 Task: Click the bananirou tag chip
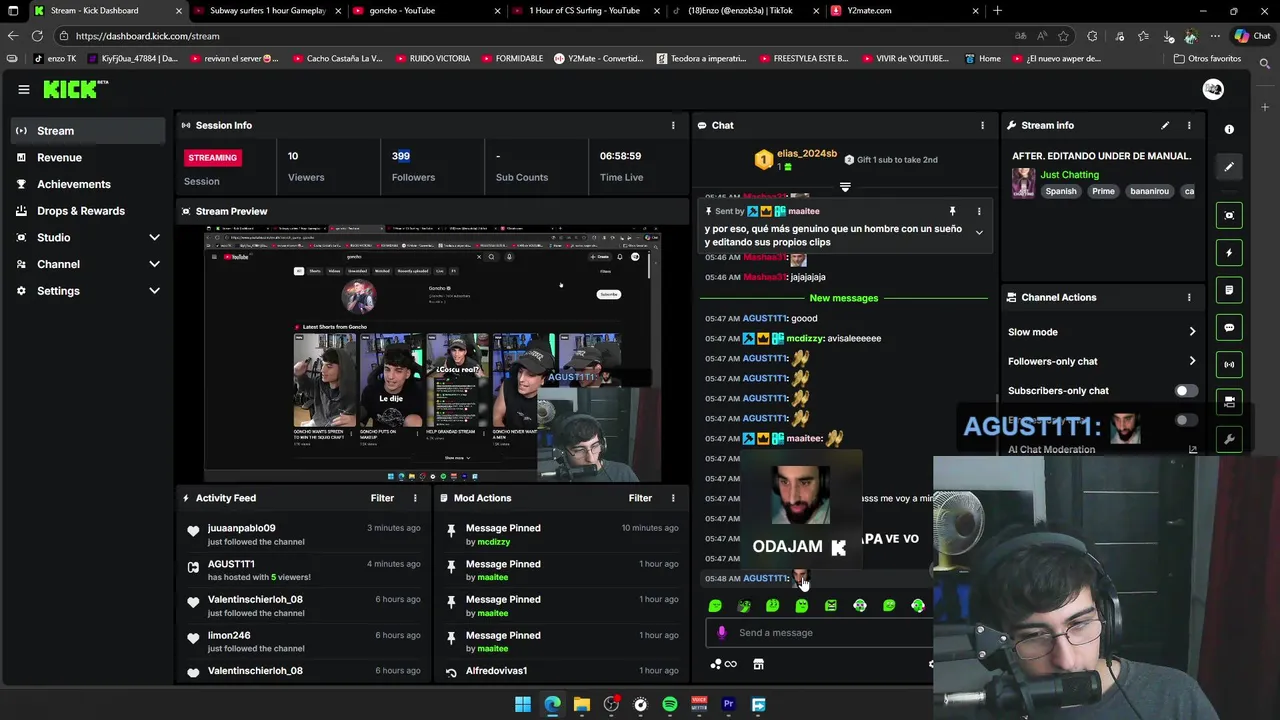click(1149, 191)
